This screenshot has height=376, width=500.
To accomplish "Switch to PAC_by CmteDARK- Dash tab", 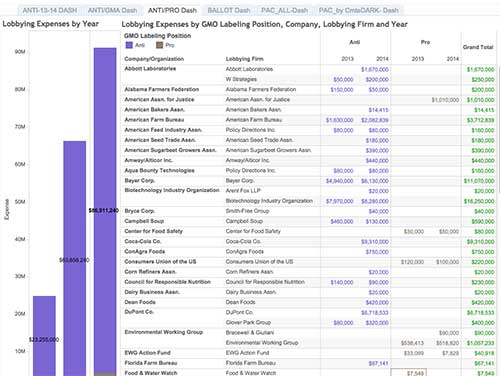I will pos(358,10).
